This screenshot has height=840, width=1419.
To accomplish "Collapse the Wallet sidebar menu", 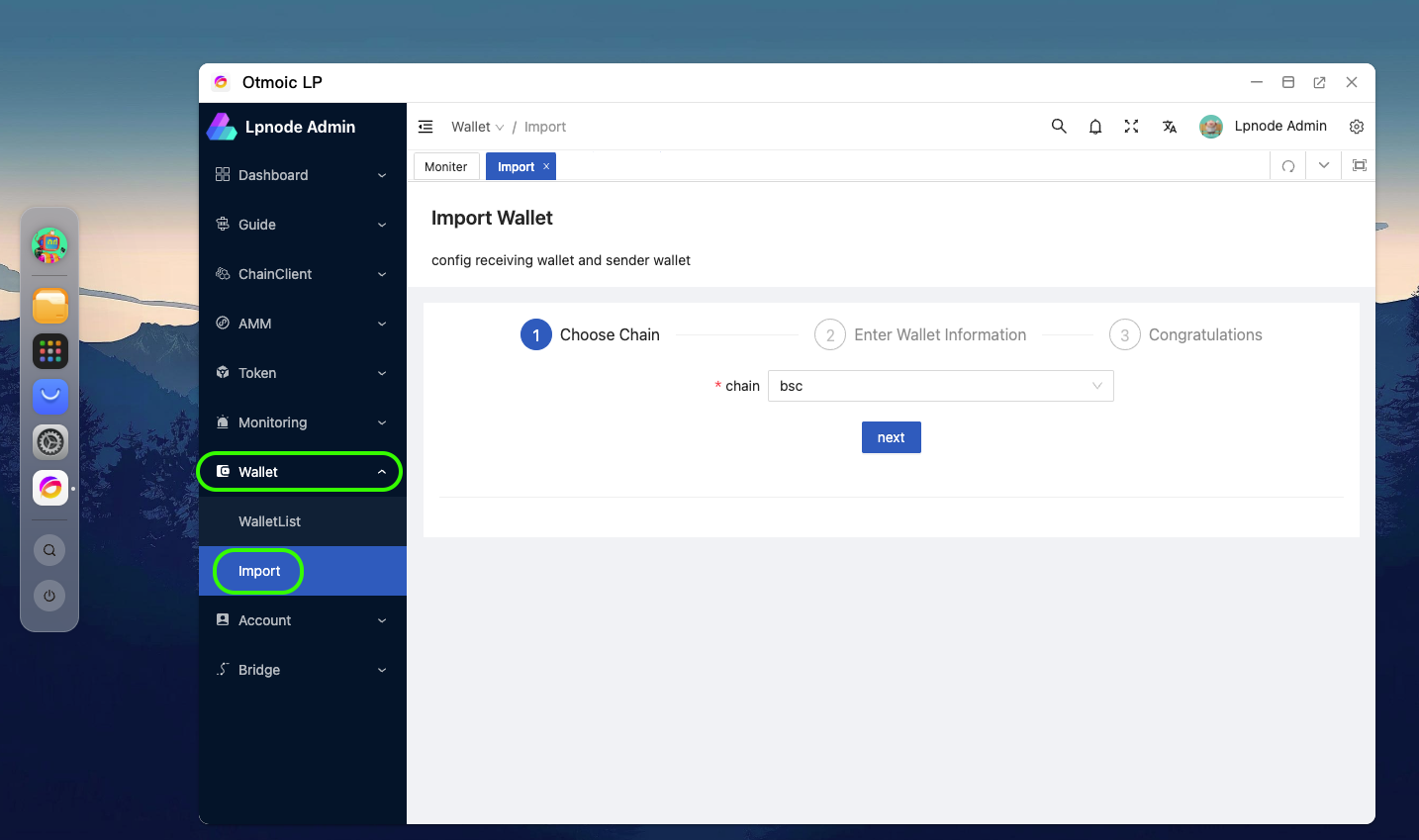I will 302,472.
